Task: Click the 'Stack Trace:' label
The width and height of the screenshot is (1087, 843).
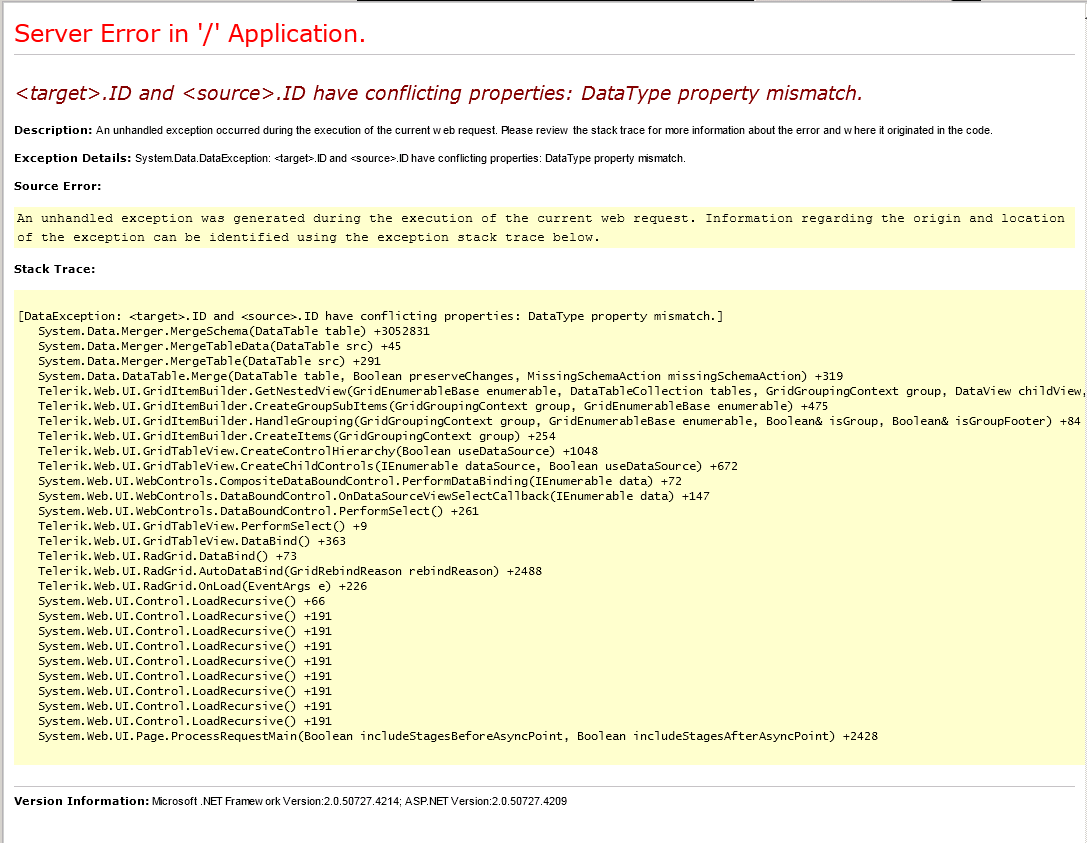Action: coord(54,269)
